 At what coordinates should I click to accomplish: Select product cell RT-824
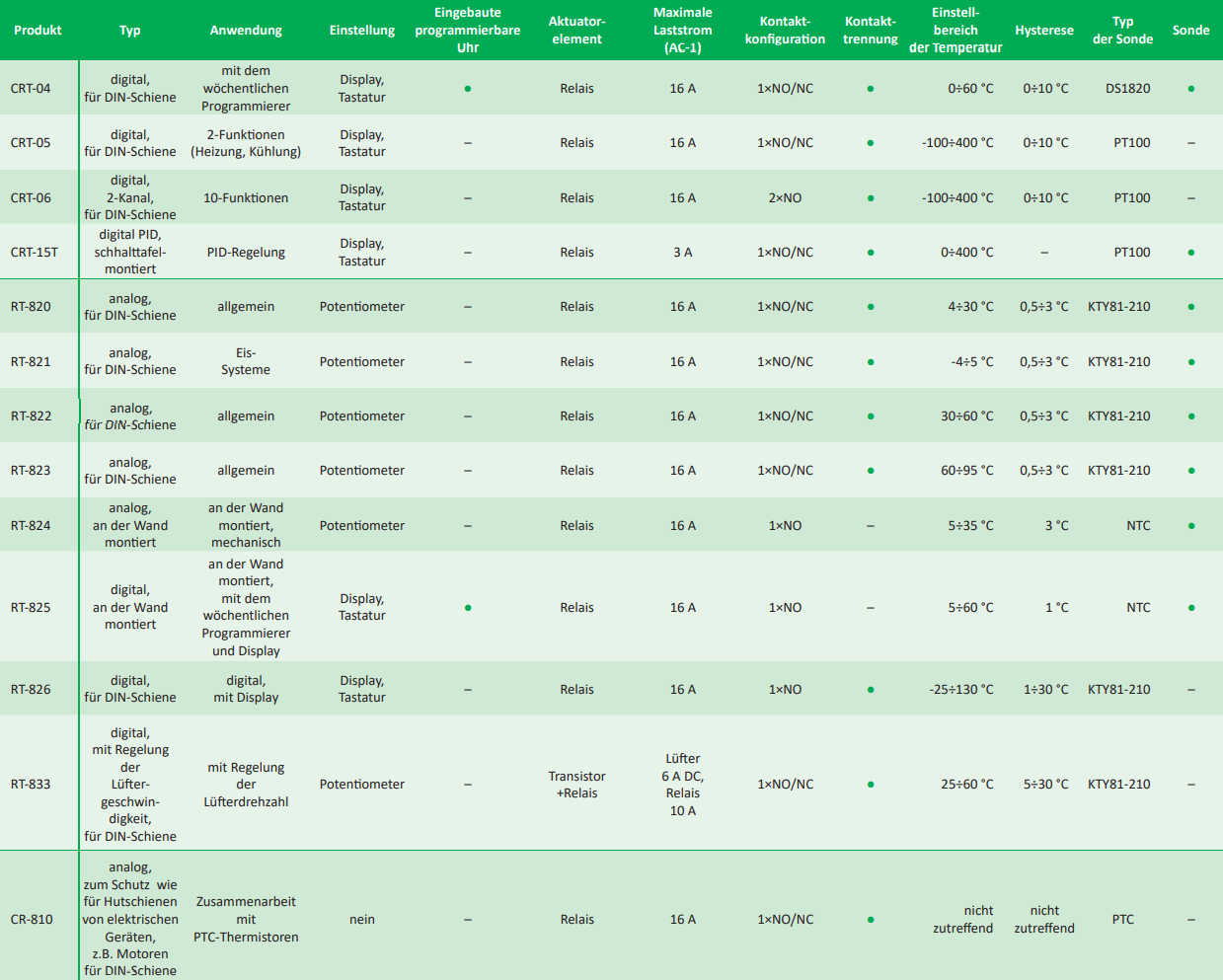pos(31,526)
